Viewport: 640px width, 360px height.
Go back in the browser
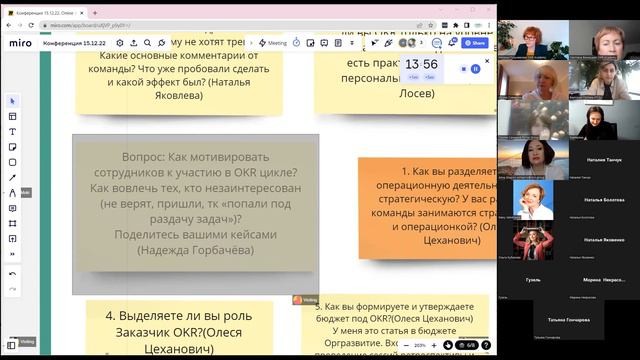pyautogui.click(x=9, y=25)
